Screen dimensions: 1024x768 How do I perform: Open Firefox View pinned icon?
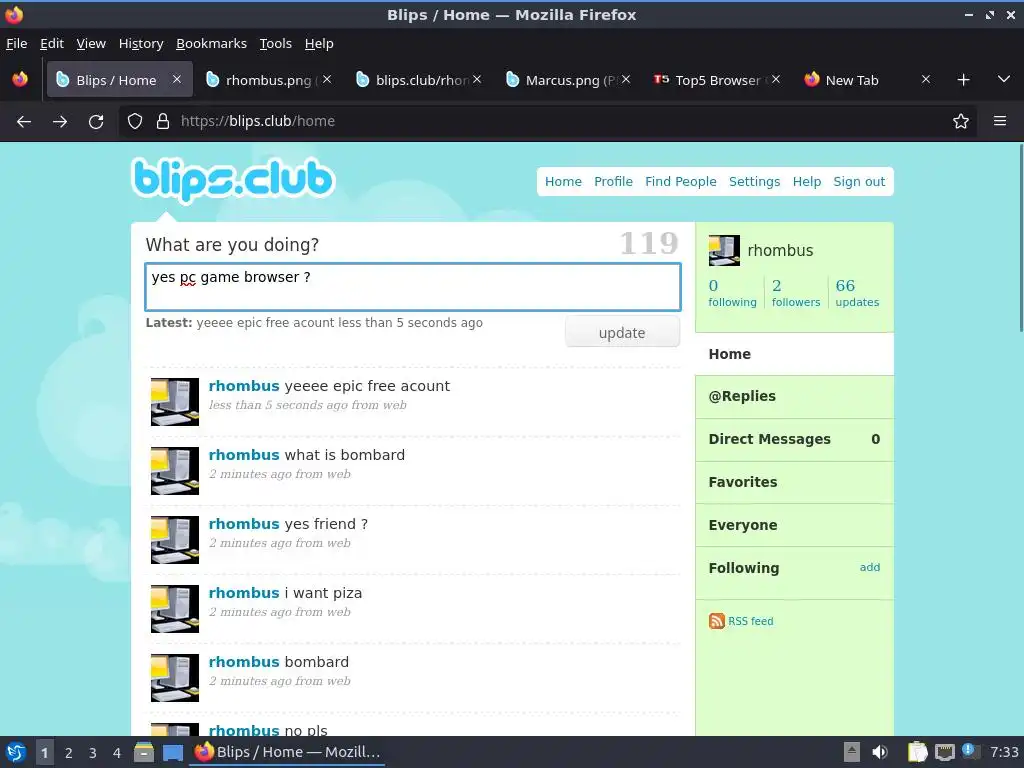click(20, 80)
